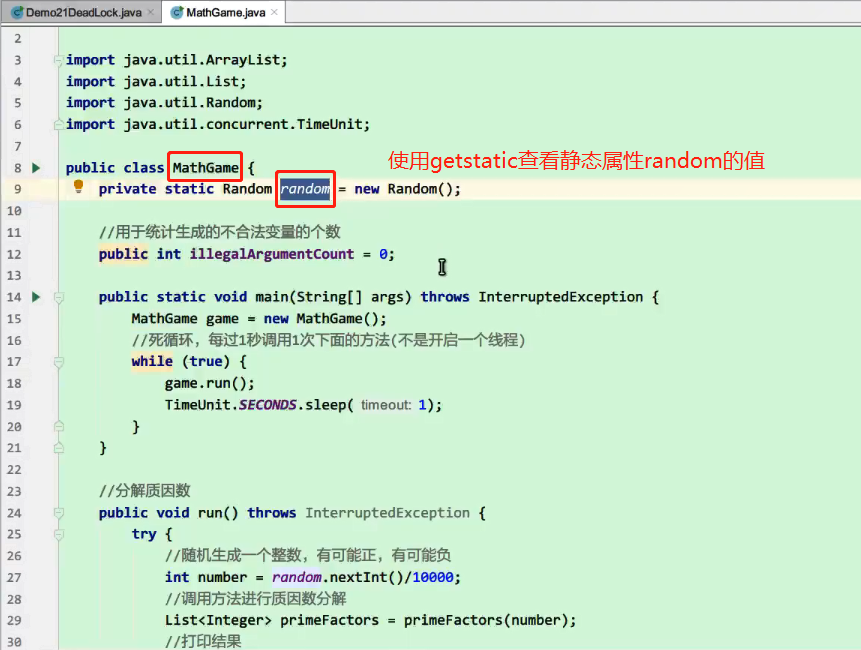
Task: Click line number 27 in the gutter
Action: click(x=14, y=578)
